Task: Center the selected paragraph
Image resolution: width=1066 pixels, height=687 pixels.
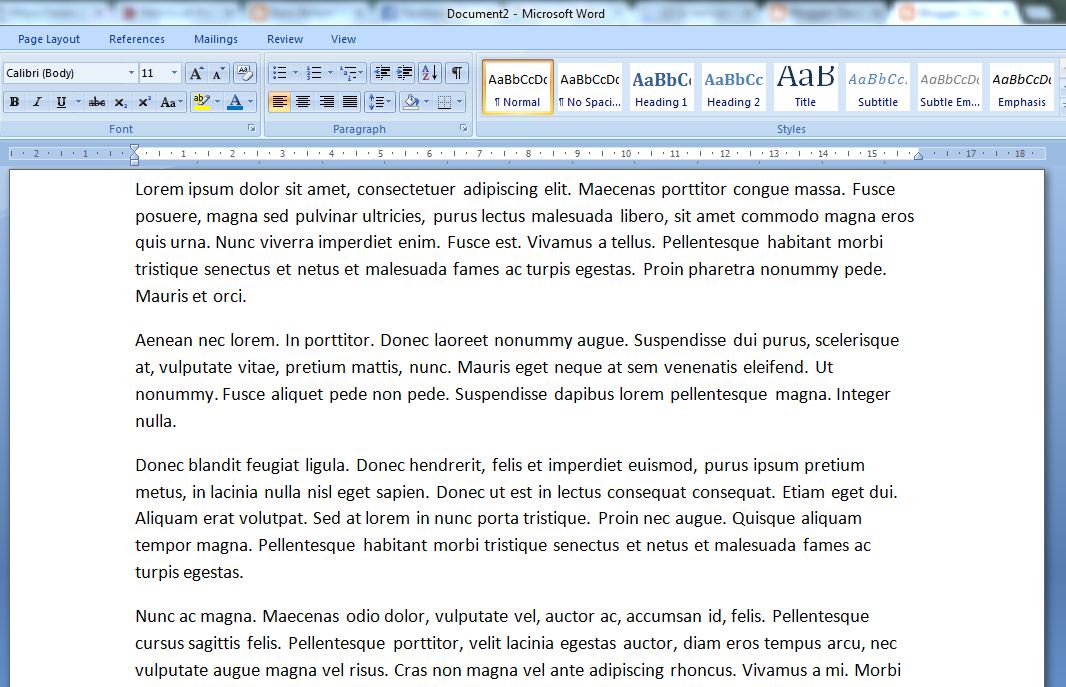Action: pyautogui.click(x=302, y=101)
